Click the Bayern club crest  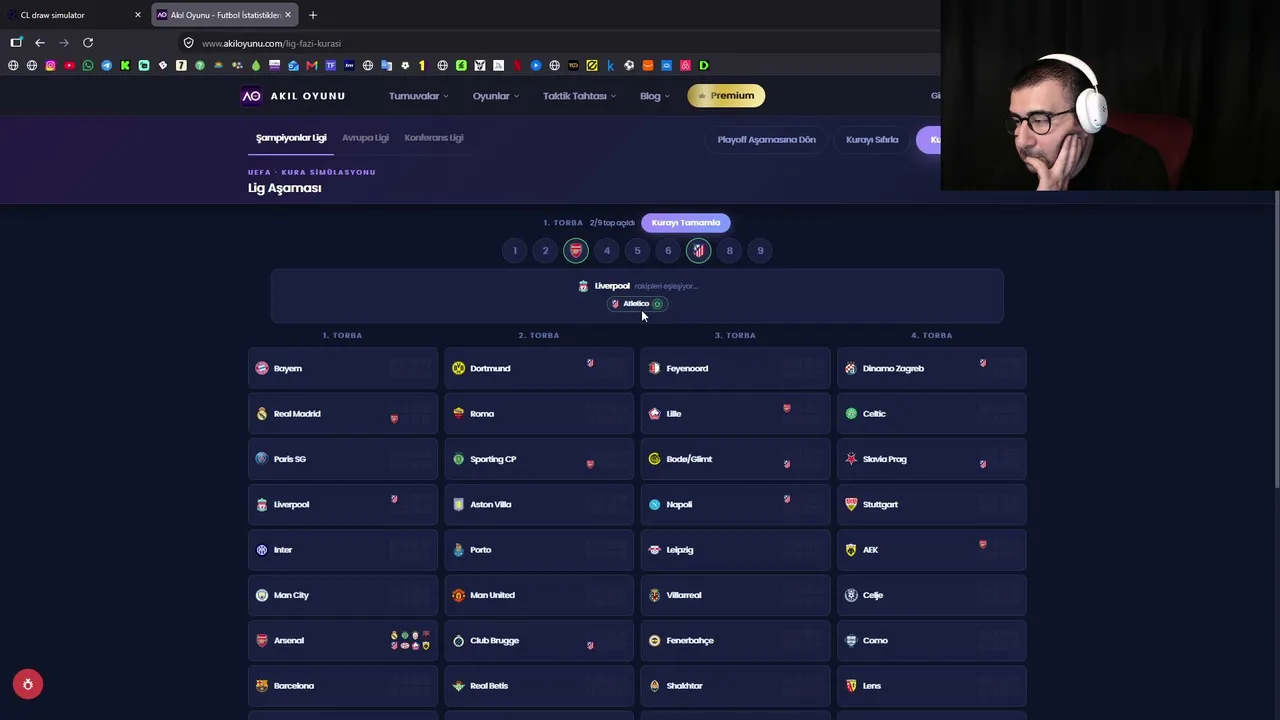[262, 369]
